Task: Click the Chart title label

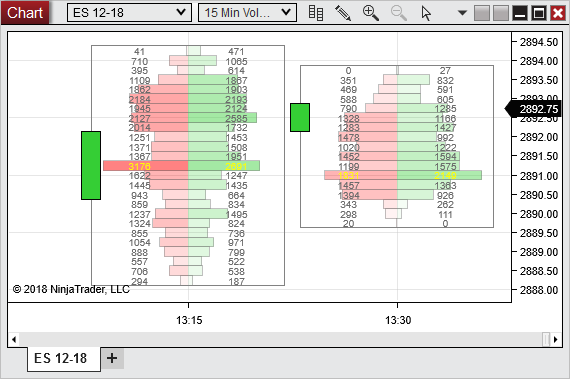Action: pos(25,13)
